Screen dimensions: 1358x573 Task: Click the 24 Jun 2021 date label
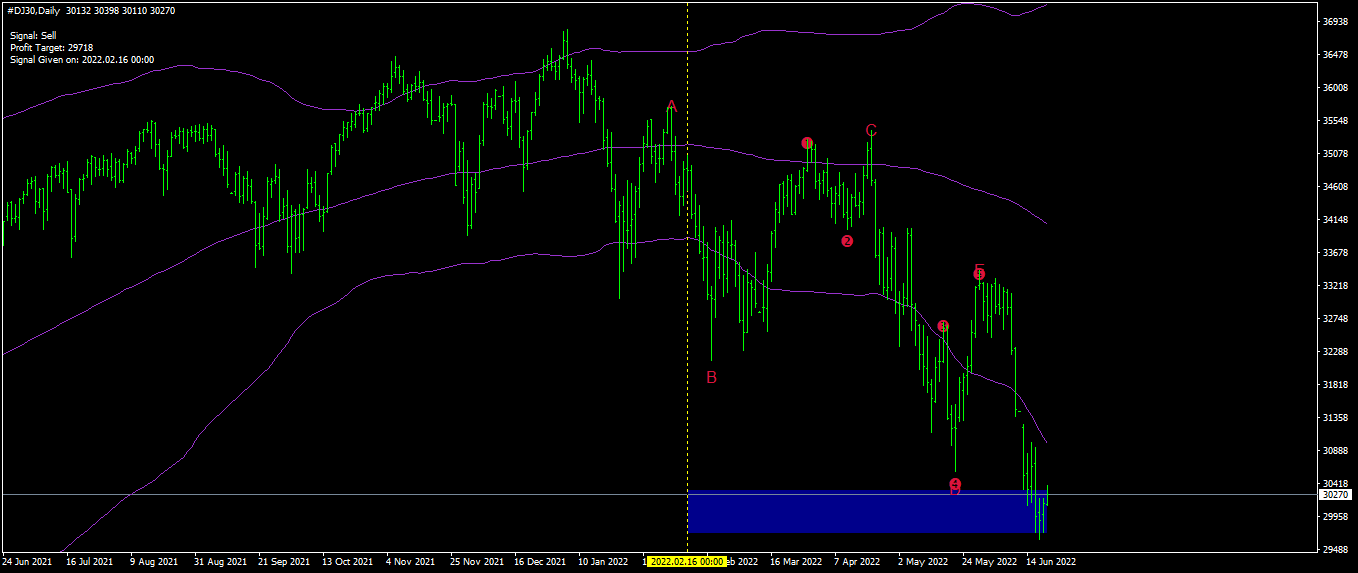point(28,562)
